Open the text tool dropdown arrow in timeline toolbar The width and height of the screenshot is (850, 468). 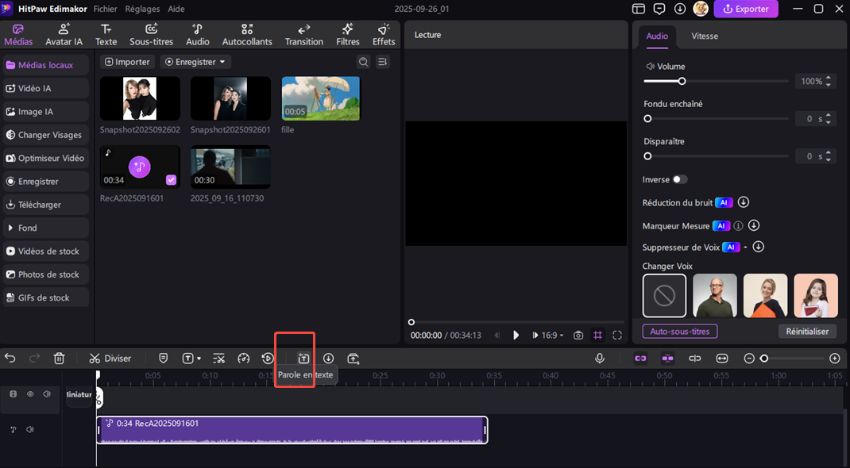(199, 358)
